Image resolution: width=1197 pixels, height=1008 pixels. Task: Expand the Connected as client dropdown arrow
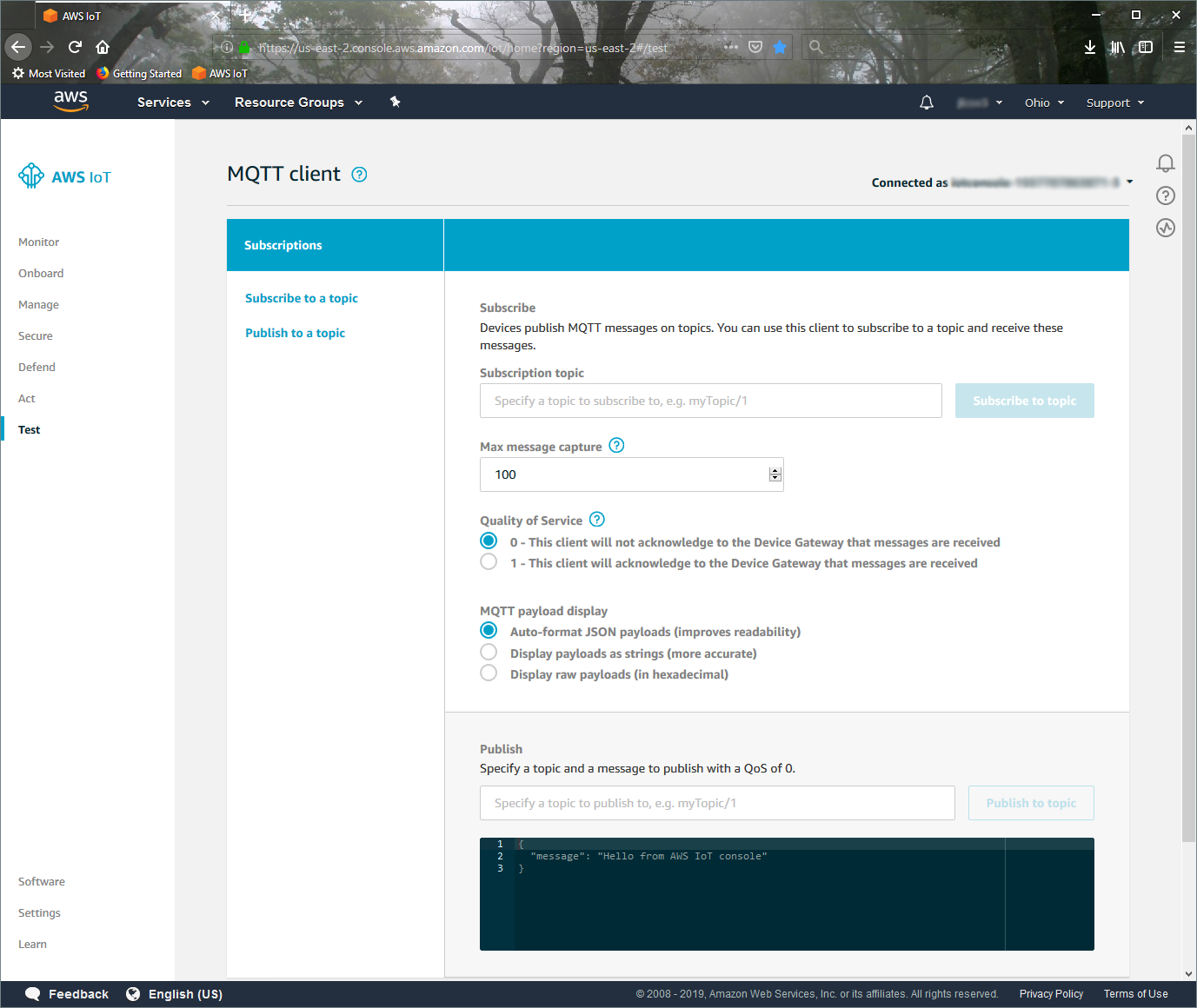point(1129,182)
